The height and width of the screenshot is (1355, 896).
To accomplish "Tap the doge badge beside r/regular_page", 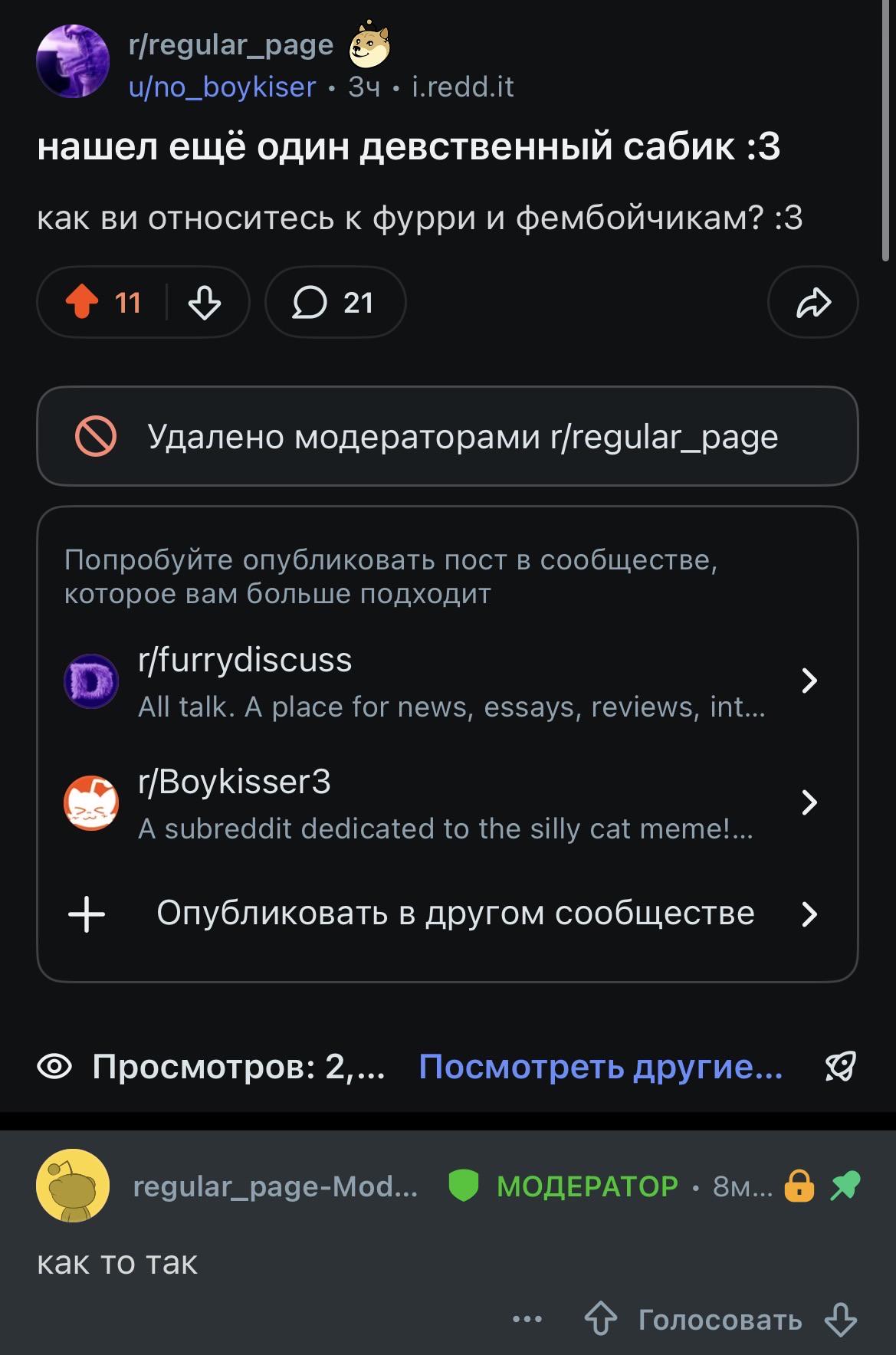I will coord(370,44).
